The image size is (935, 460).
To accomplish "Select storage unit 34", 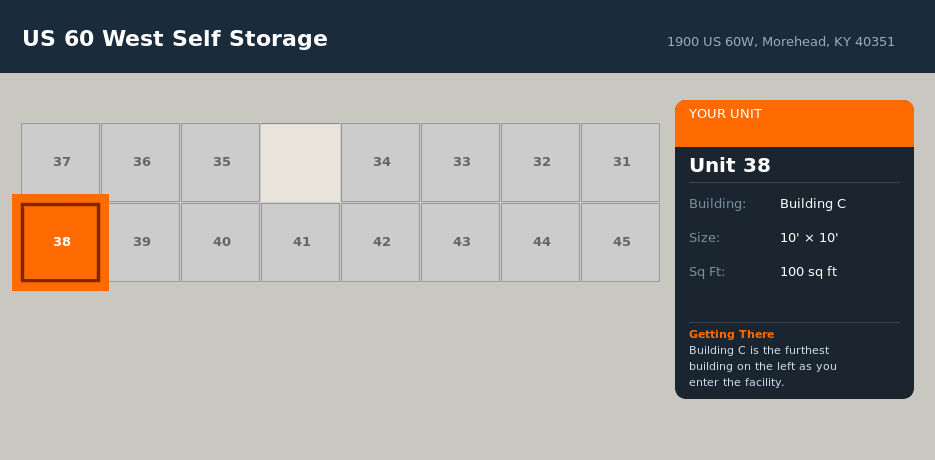I will tap(381, 162).
